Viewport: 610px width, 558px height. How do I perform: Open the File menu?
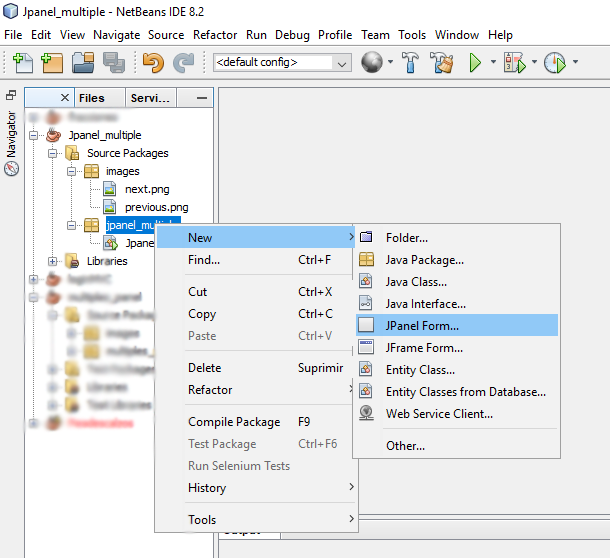pos(13,35)
